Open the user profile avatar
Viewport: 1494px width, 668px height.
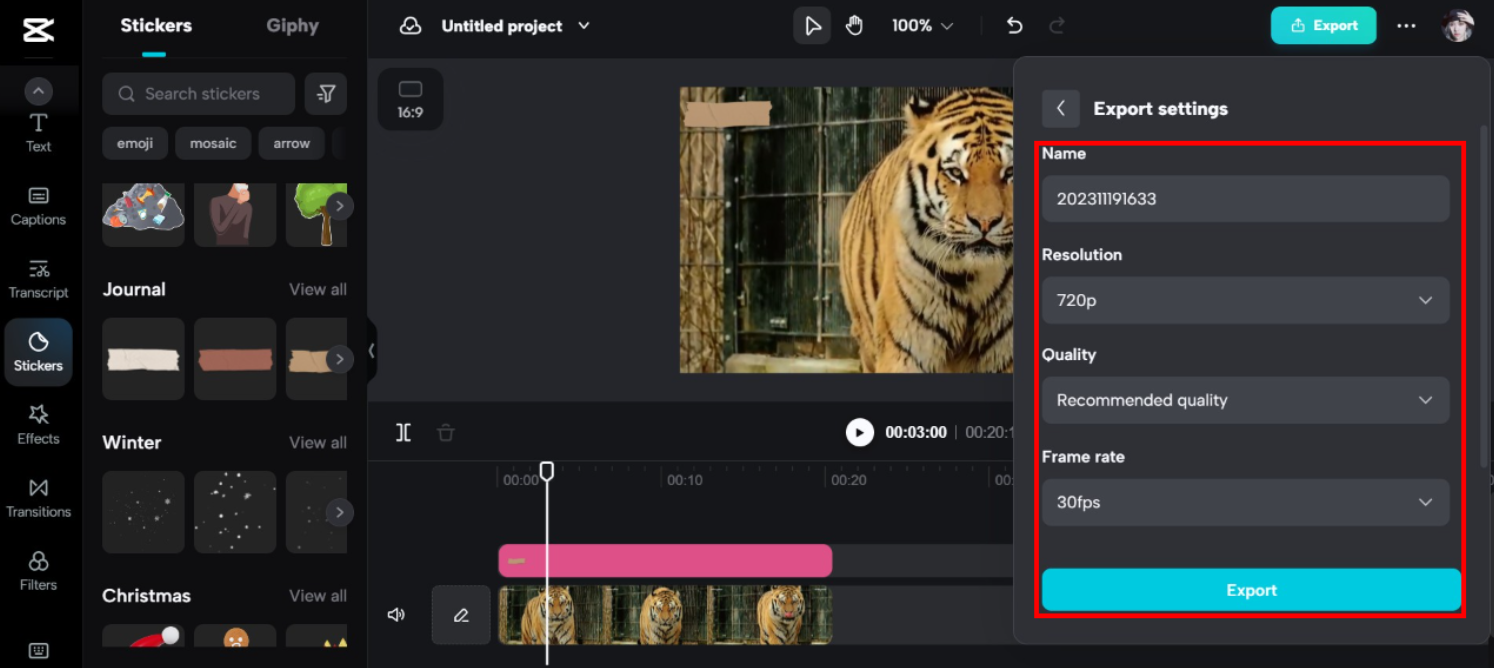point(1457,26)
